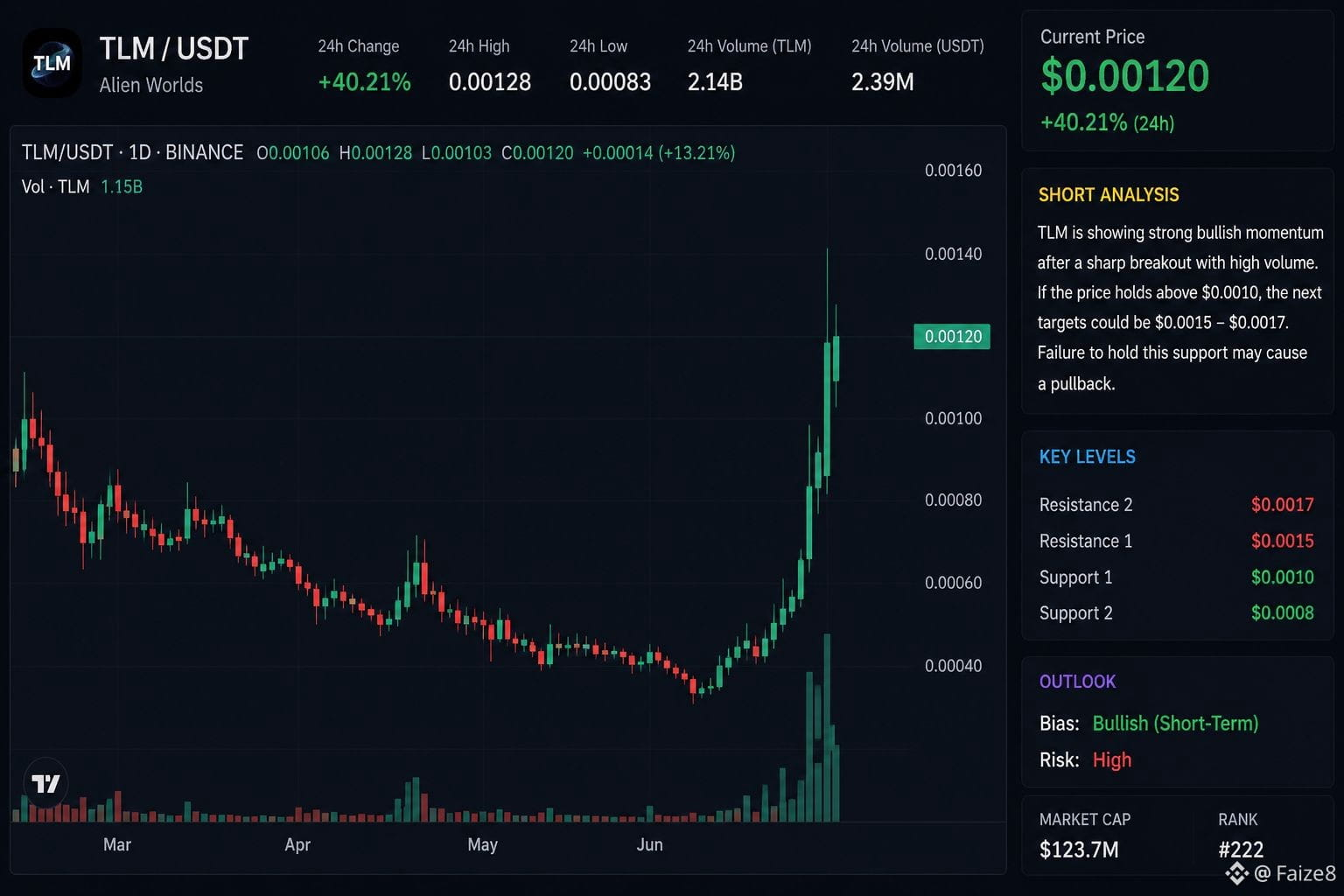Click the OUTLOOK heading
Viewport: 1344px width, 896px height.
tap(1078, 682)
